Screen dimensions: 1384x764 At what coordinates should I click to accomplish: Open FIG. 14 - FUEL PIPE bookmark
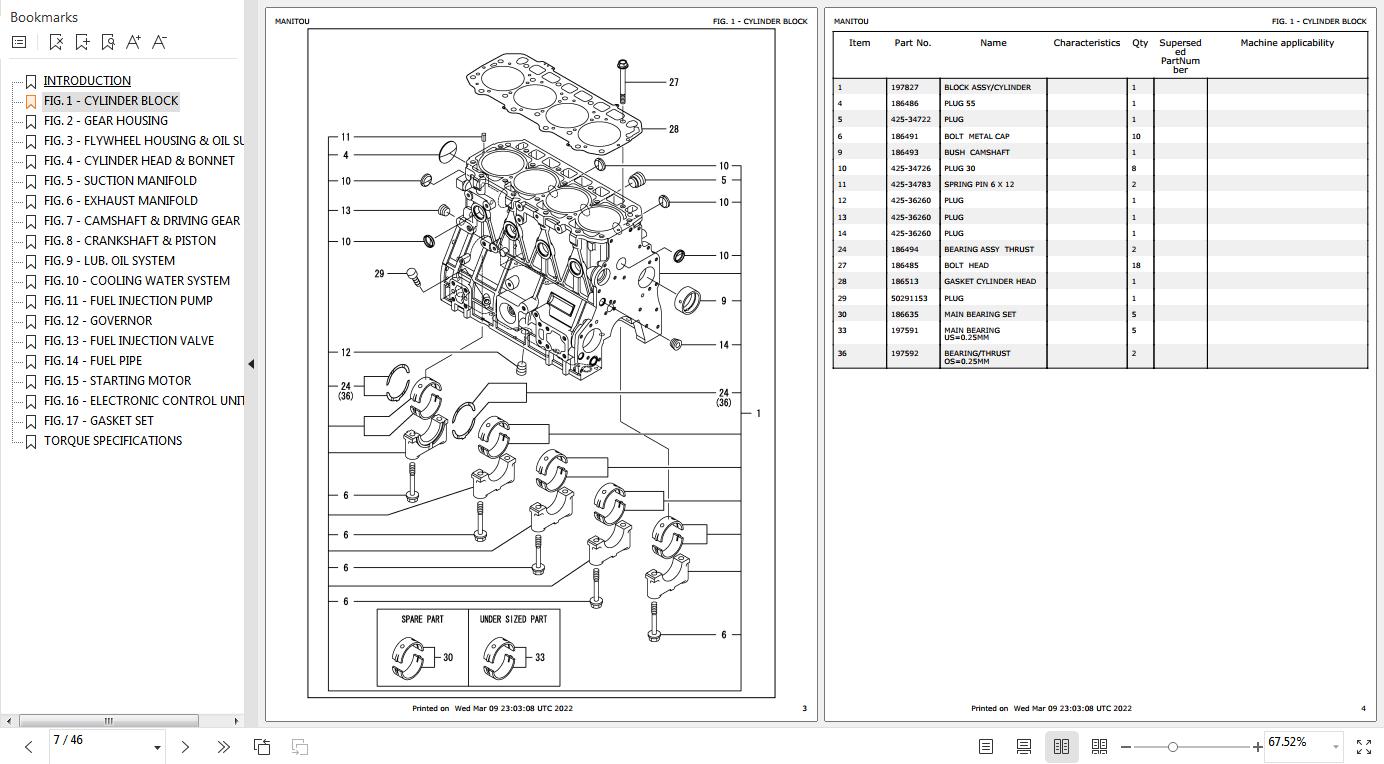tap(93, 361)
